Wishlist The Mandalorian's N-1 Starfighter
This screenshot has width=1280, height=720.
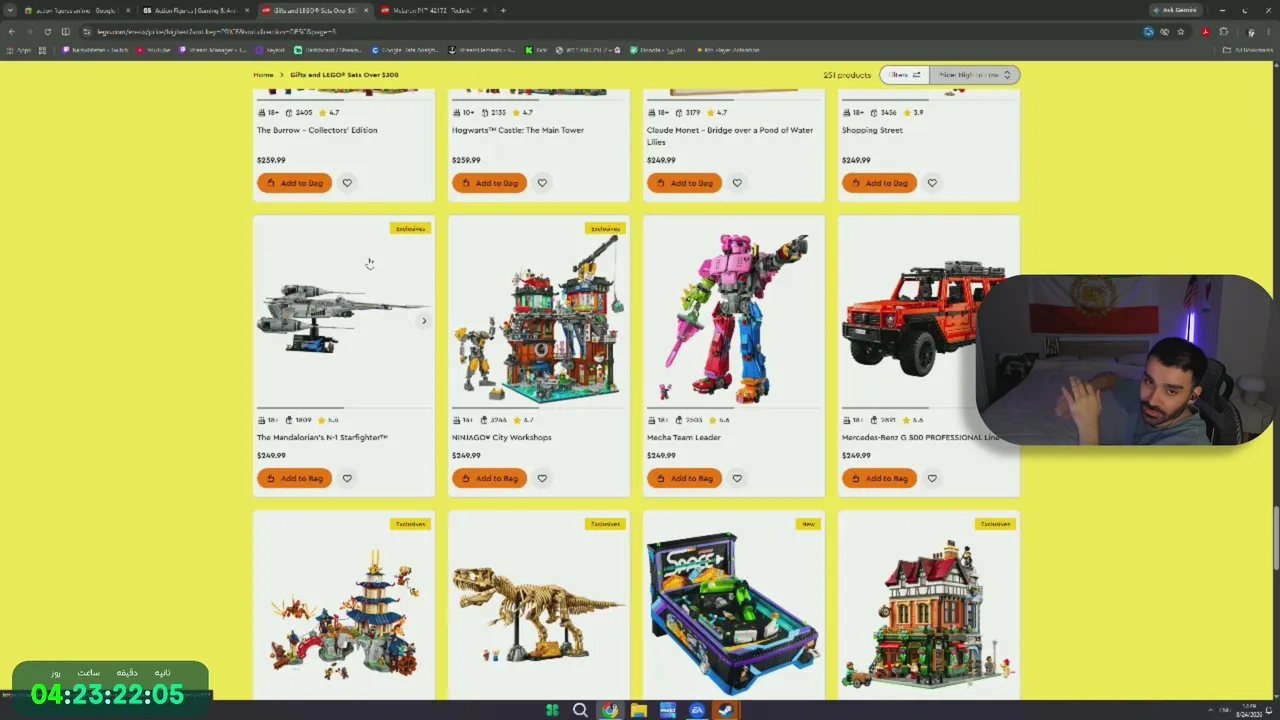347,478
